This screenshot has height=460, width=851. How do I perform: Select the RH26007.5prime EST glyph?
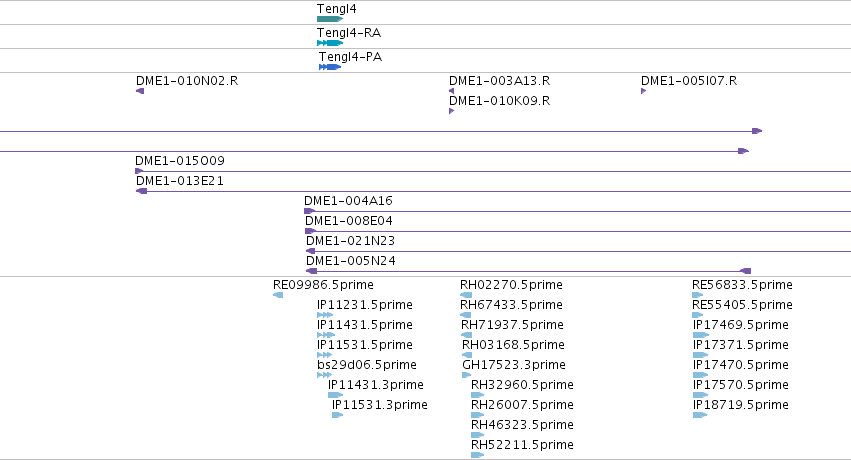(x=477, y=415)
